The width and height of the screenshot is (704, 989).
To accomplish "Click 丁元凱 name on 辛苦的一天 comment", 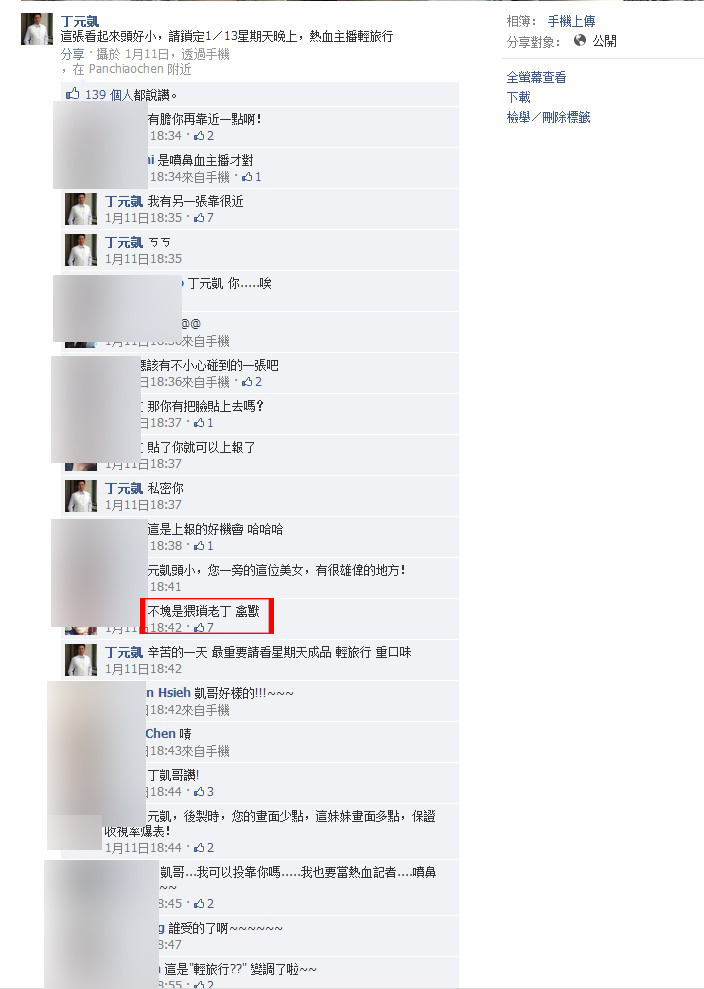I will (x=124, y=652).
